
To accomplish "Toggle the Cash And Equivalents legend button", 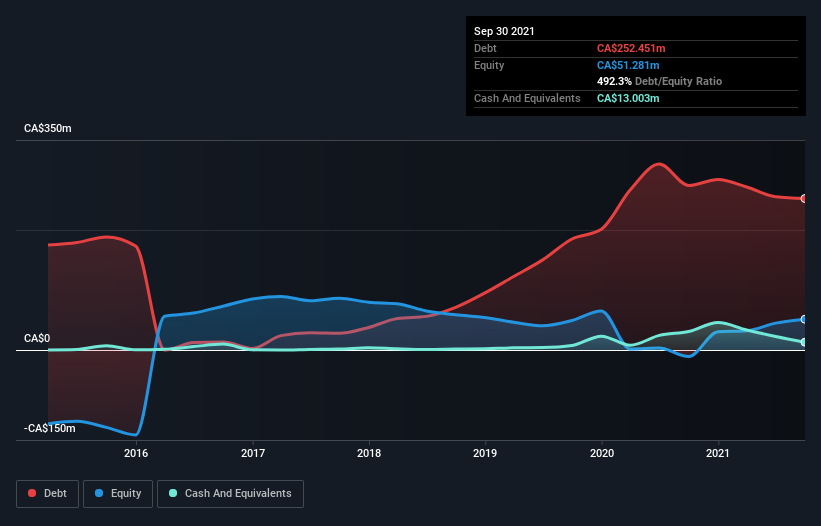I will [230, 494].
